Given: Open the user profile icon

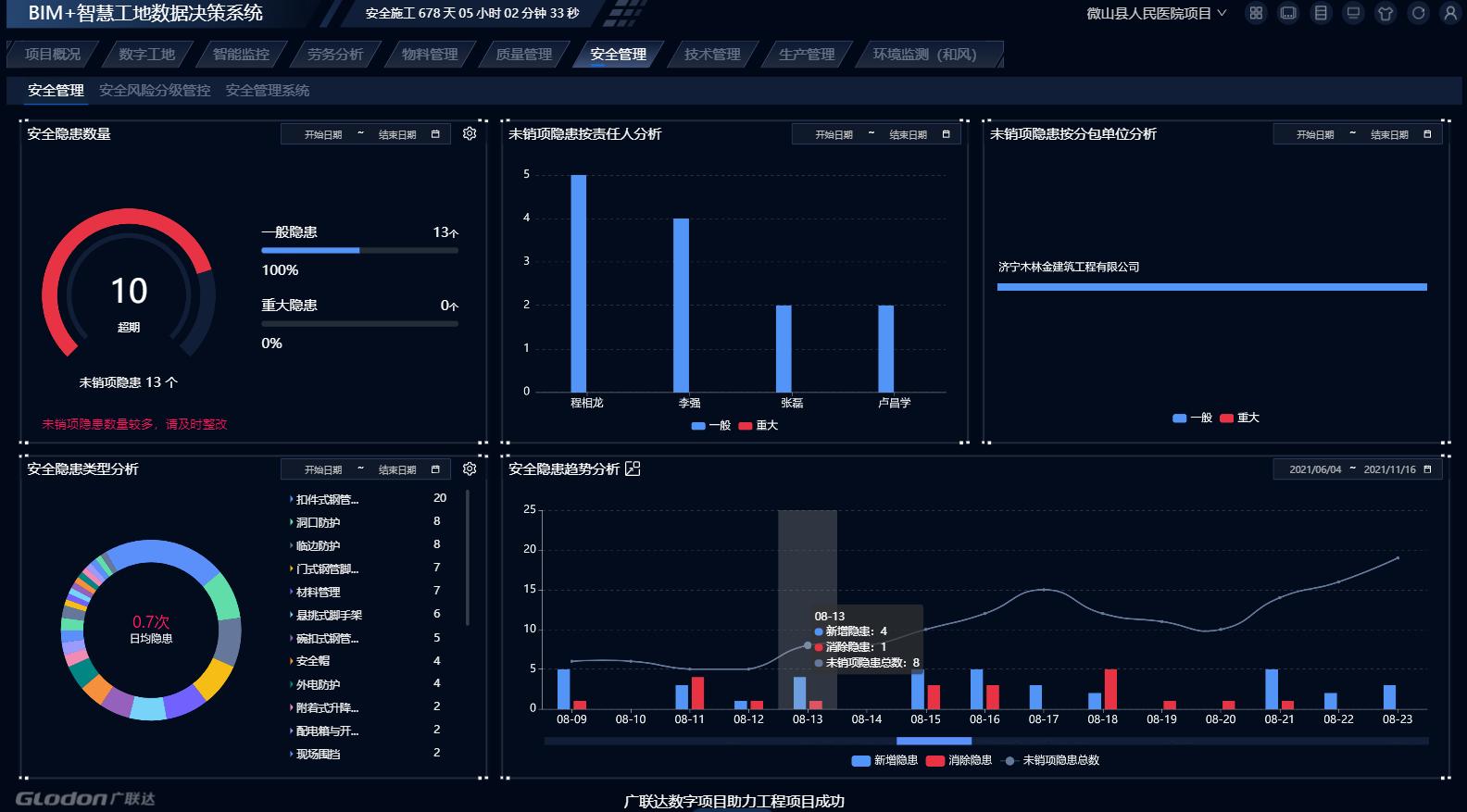Looking at the screenshot, I should click(1450, 13).
